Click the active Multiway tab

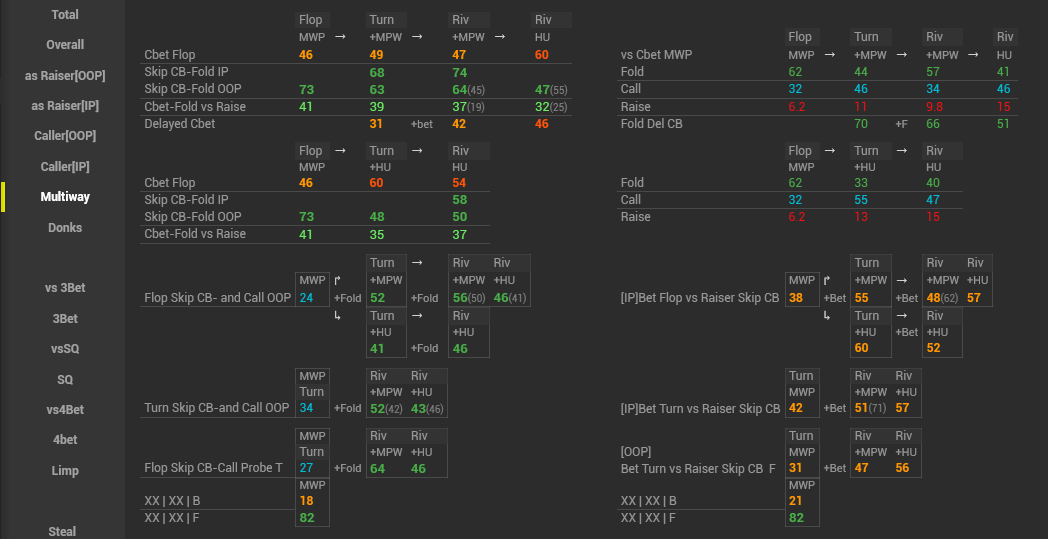[x=65, y=197]
